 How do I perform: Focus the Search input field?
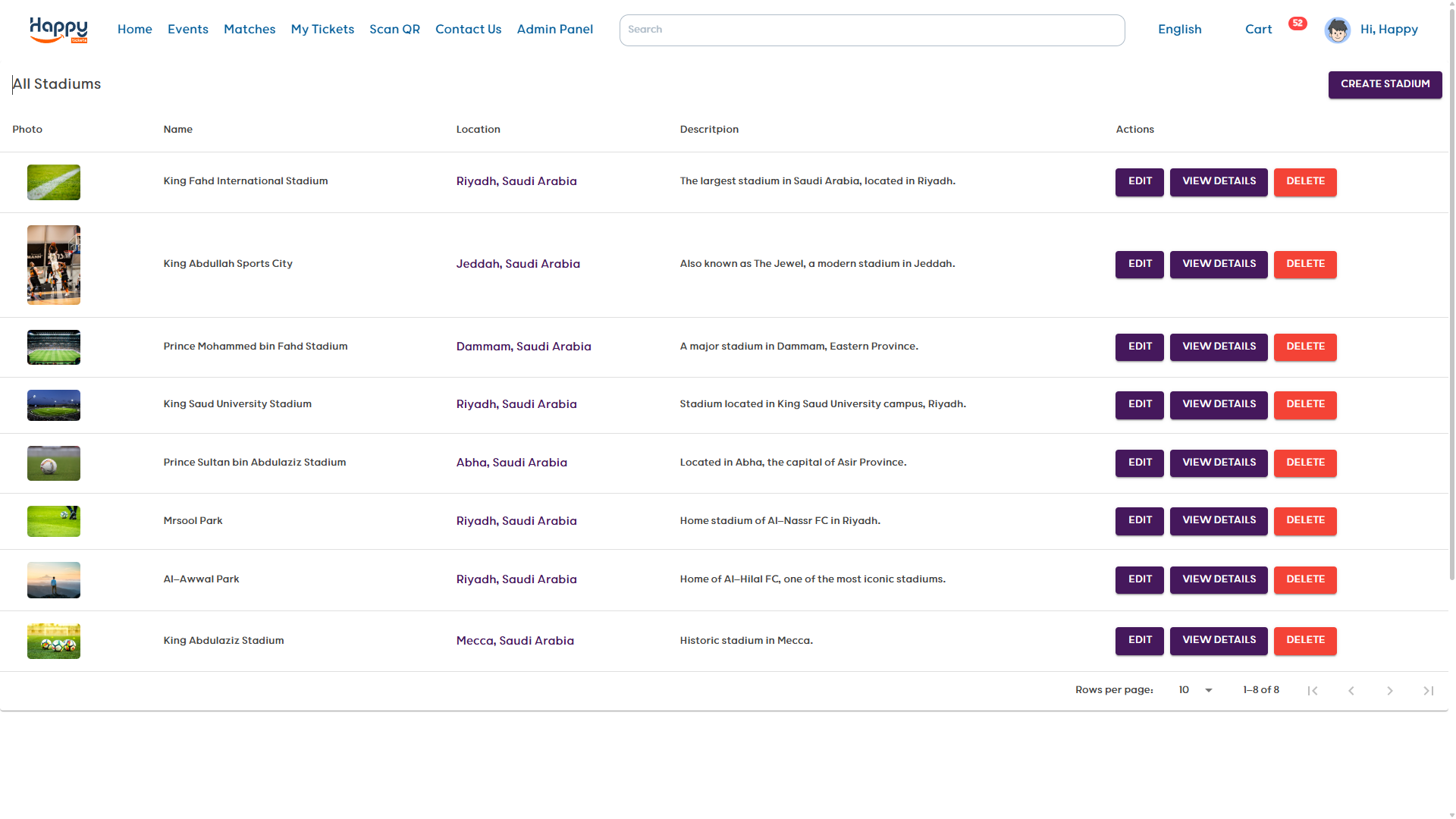(871, 30)
